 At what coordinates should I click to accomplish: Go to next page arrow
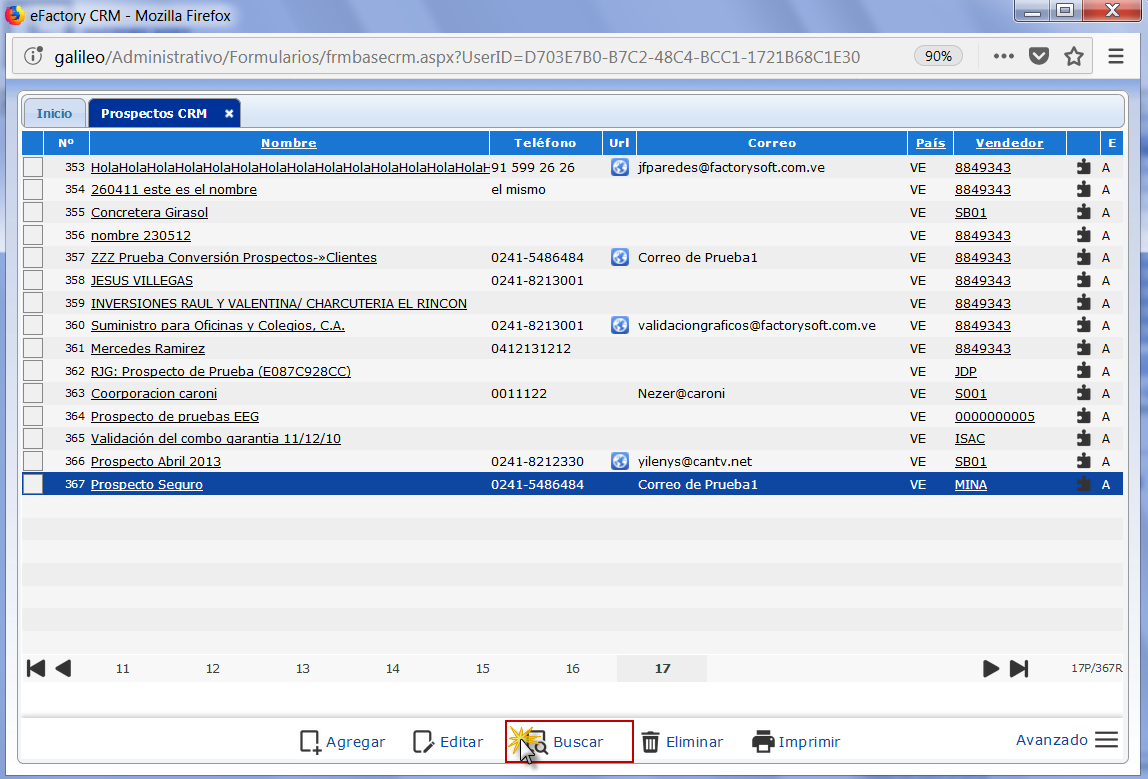(x=991, y=668)
